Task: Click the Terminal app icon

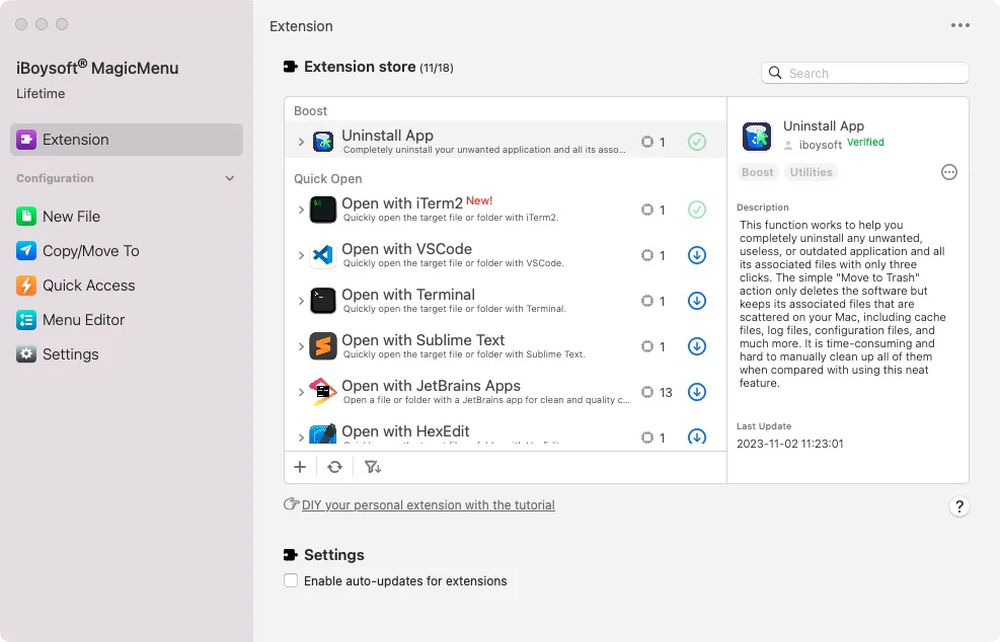Action: 323,301
